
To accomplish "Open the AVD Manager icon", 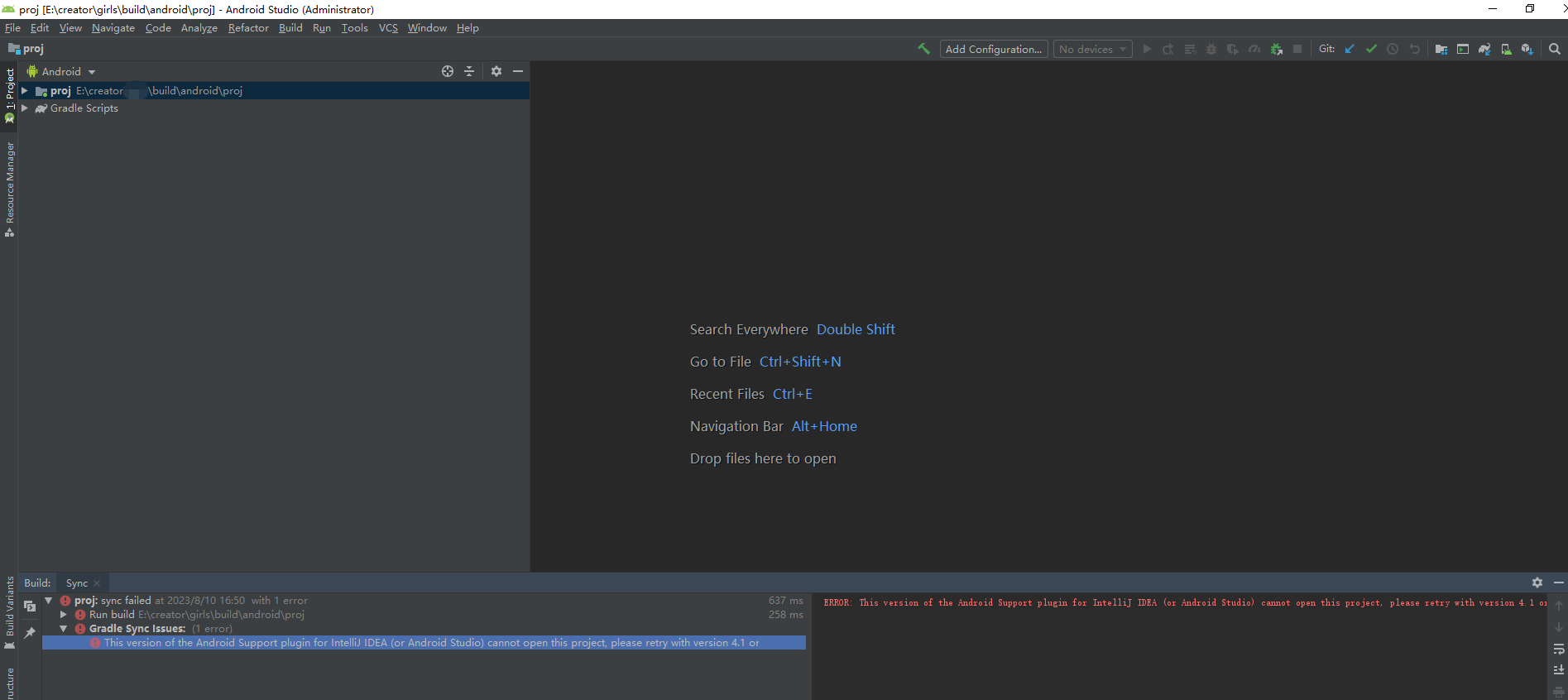I will pos(1506,50).
